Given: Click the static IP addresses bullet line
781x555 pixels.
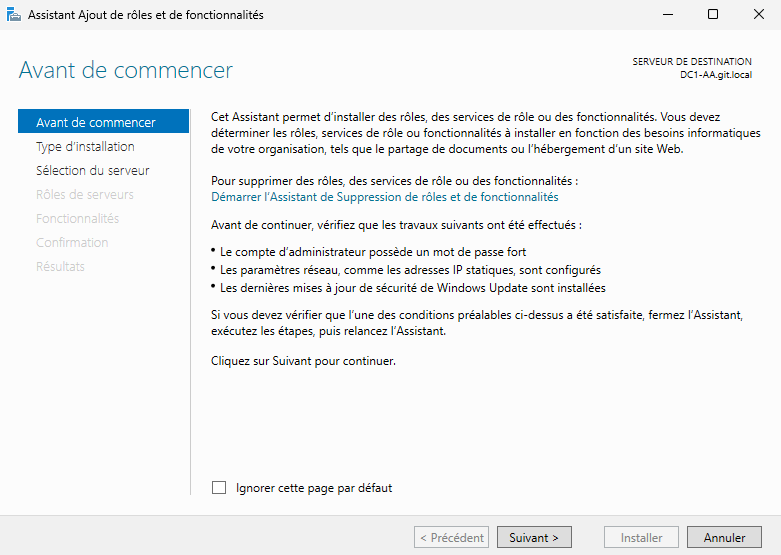Looking at the screenshot, I should click(x=406, y=270).
